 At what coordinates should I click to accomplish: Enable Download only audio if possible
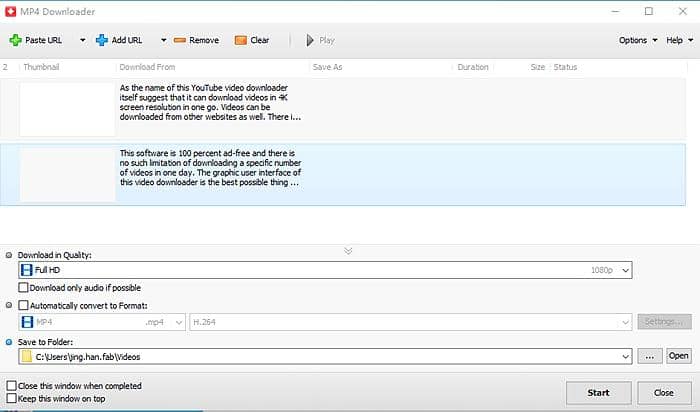click(23, 287)
